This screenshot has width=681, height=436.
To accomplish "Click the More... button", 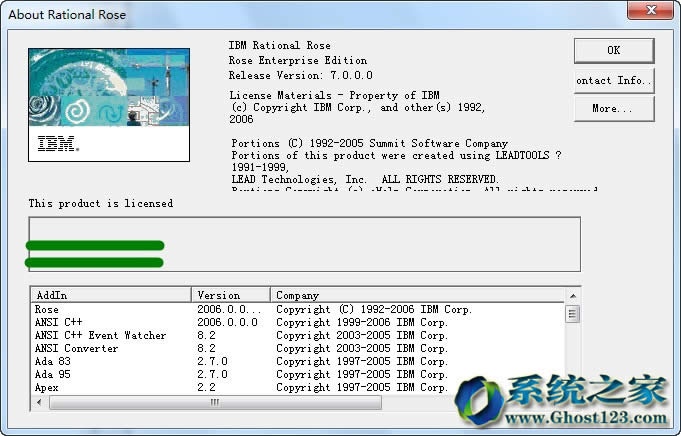I will tap(613, 109).
